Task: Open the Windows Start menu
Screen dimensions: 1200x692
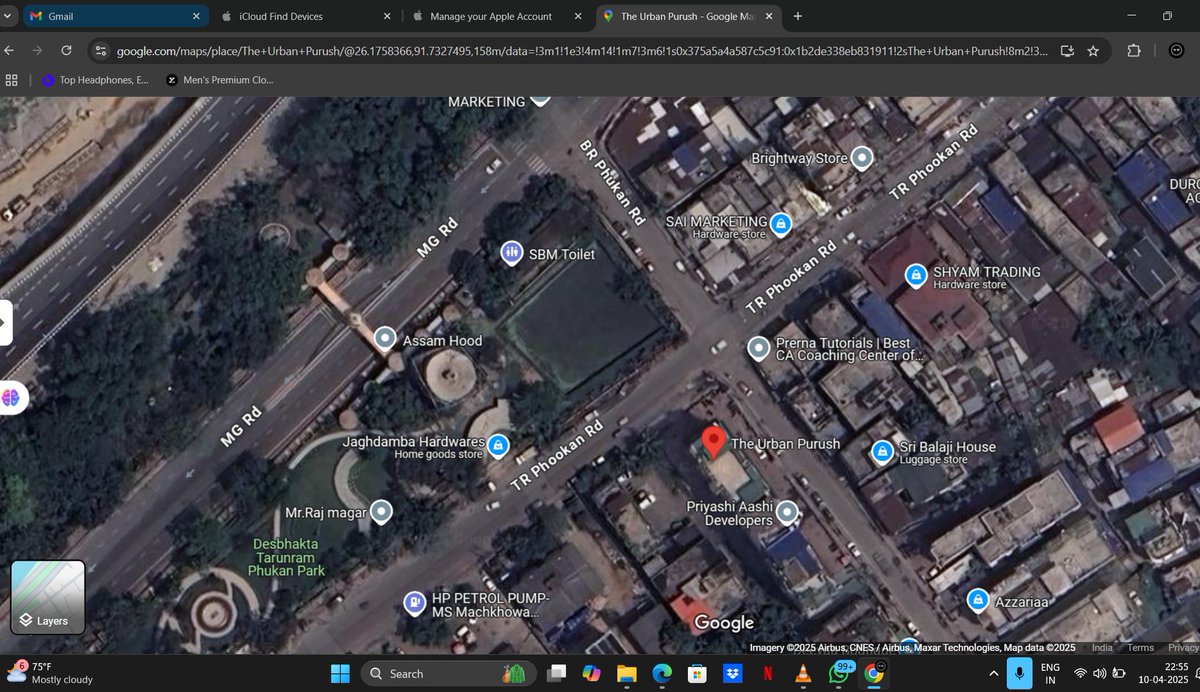Action: pos(340,673)
